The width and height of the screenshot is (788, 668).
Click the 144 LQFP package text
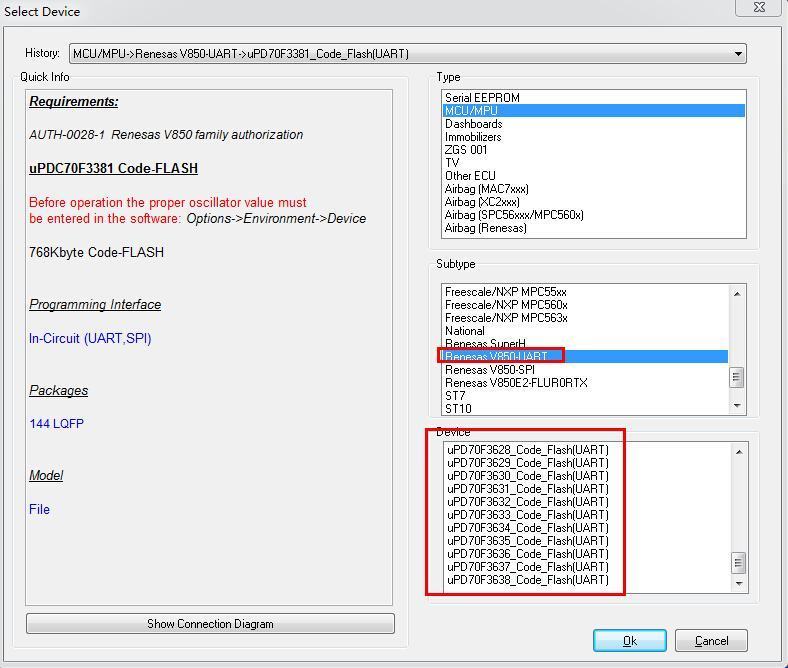coord(56,424)
